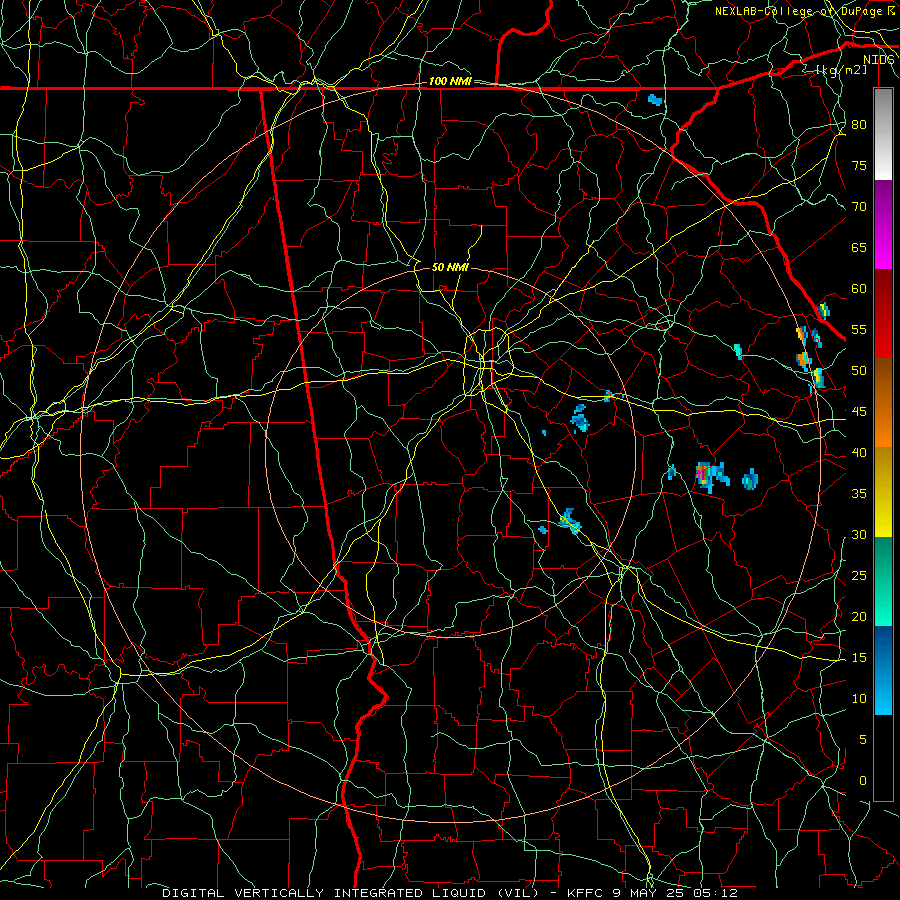Click the magenta-purple segment of the color bar
This screenshot has height=900, width=900.
tap(883, 224)
